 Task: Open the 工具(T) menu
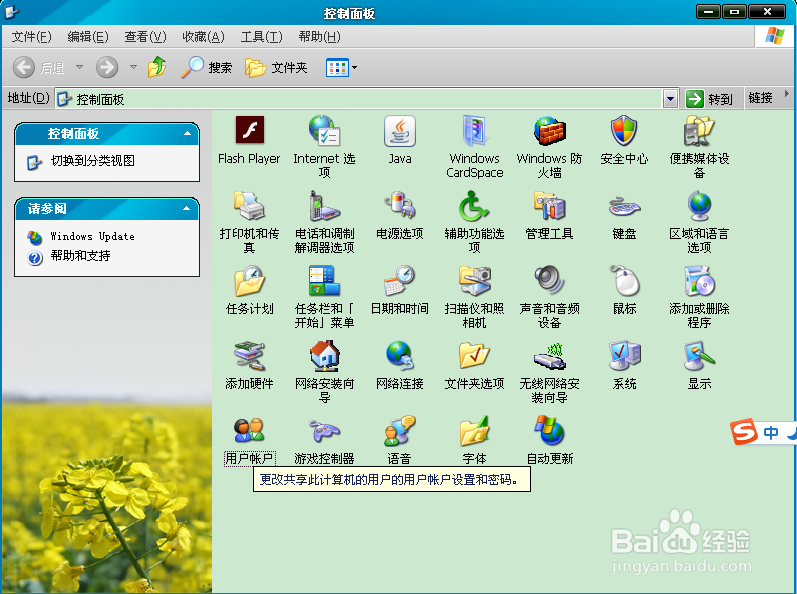click(261, 37)
